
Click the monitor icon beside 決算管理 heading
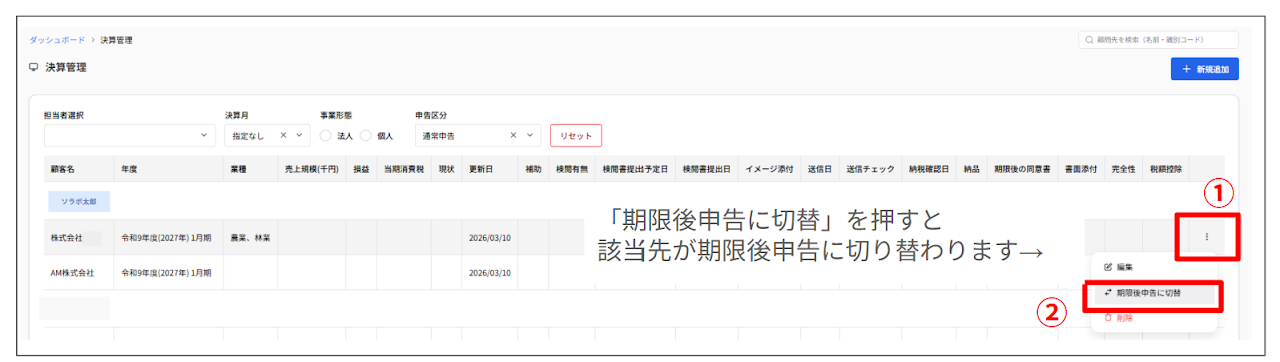point(33,68)
